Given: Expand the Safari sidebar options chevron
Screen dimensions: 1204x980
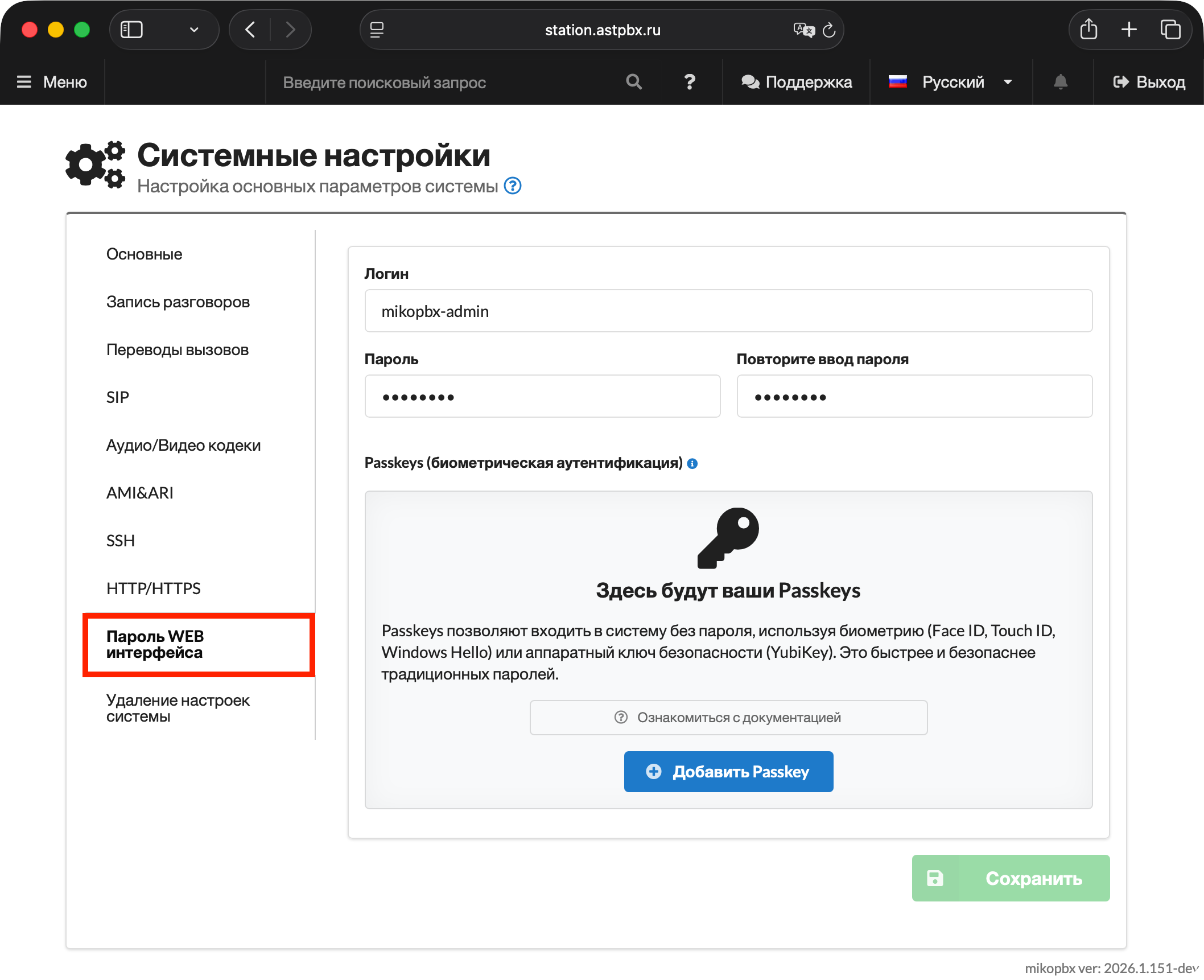Looking at the screenshot, I should point(194,30).
